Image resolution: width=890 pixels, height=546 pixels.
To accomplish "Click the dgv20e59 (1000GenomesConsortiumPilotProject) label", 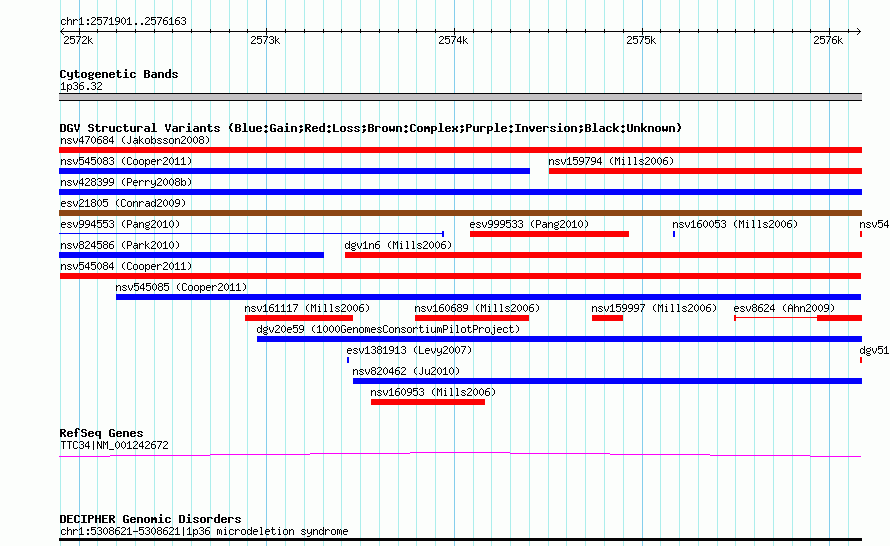I will point(388,329).
